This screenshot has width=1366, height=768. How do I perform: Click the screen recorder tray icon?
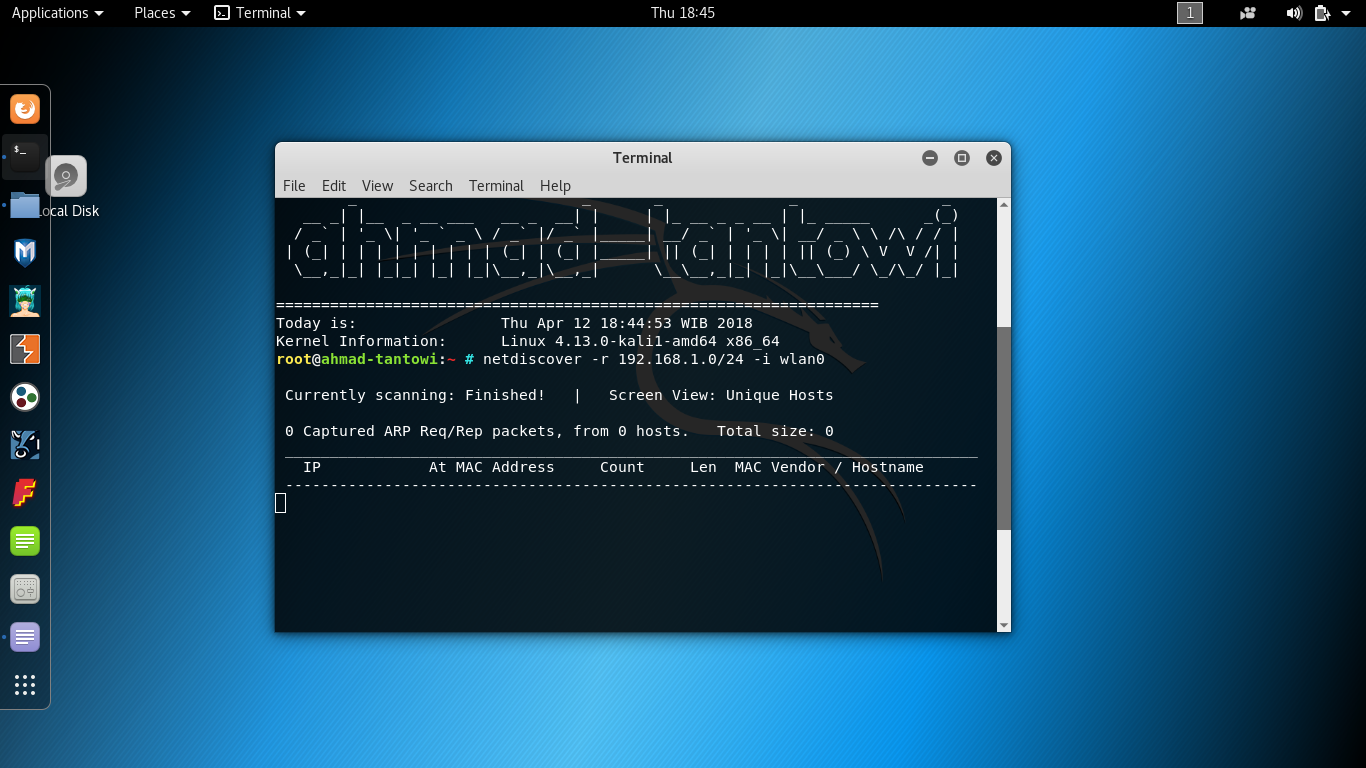(x=1247, y=13)
